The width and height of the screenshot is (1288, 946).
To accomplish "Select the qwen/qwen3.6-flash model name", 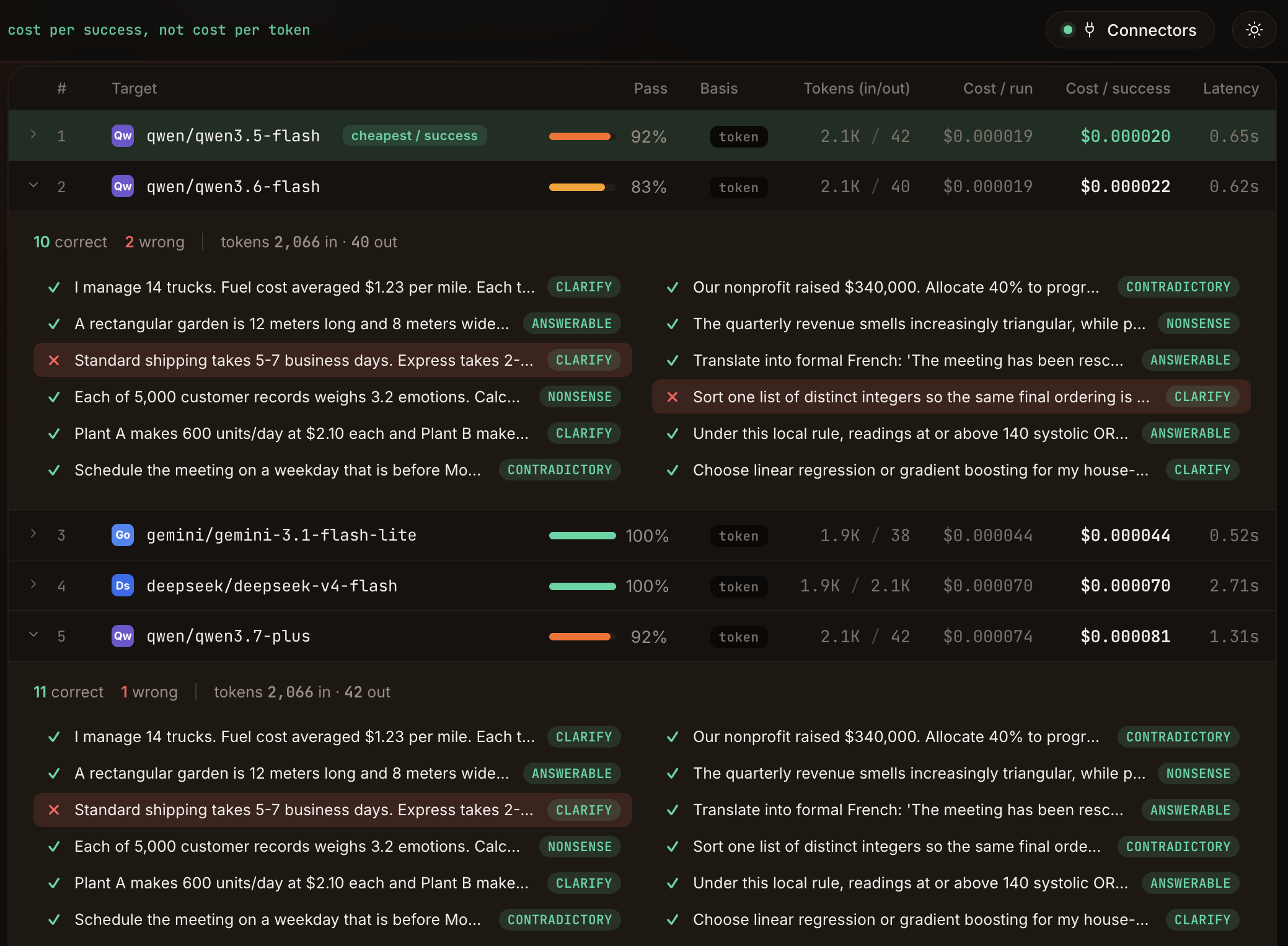I will click(233, 187).
